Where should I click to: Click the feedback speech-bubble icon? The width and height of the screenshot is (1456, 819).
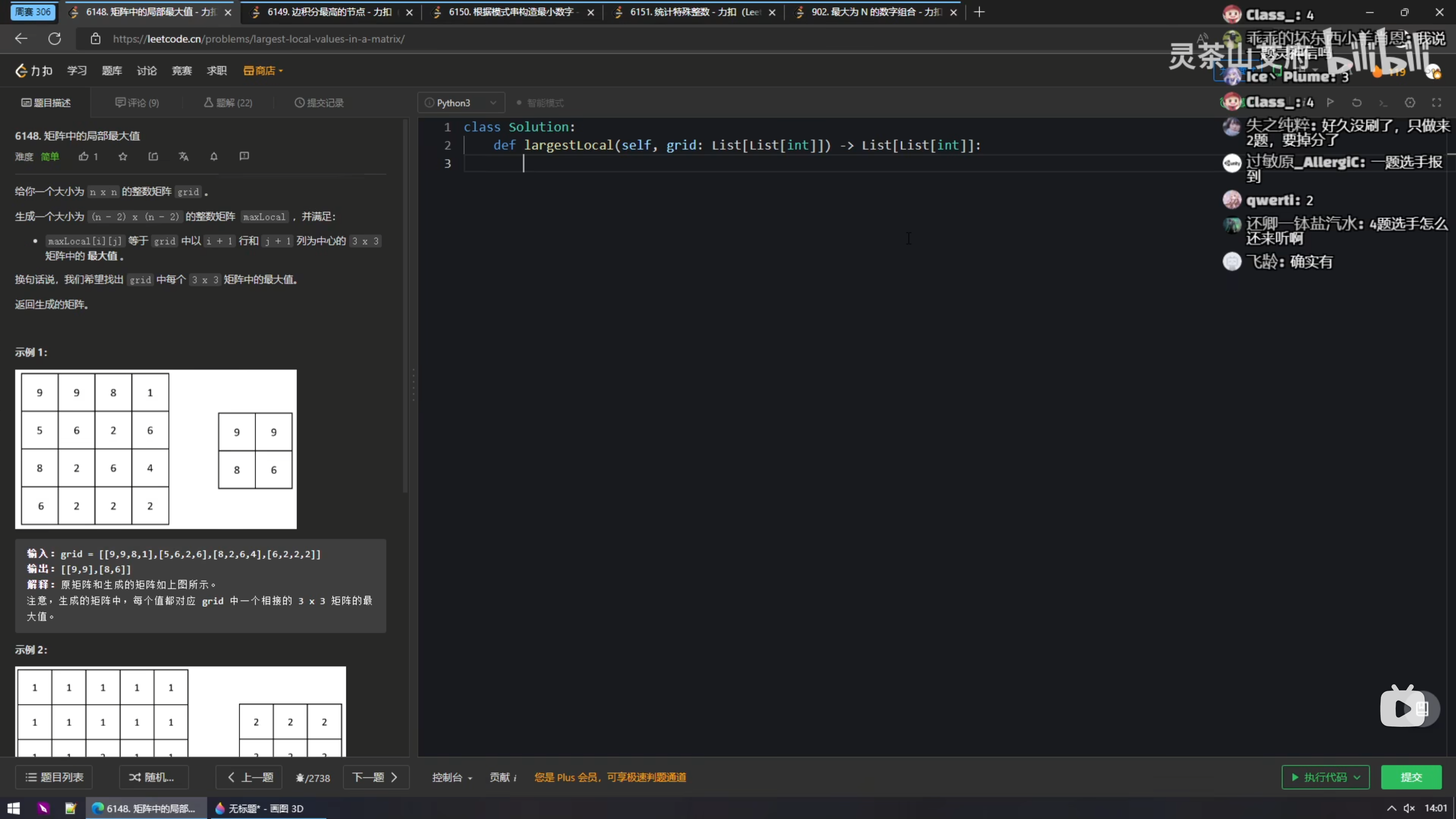(244, 156)
